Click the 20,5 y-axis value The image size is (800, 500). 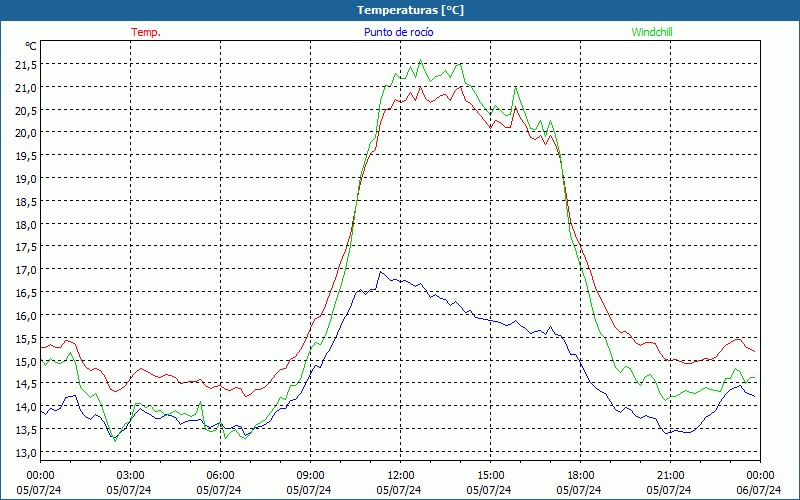point(26,111)
